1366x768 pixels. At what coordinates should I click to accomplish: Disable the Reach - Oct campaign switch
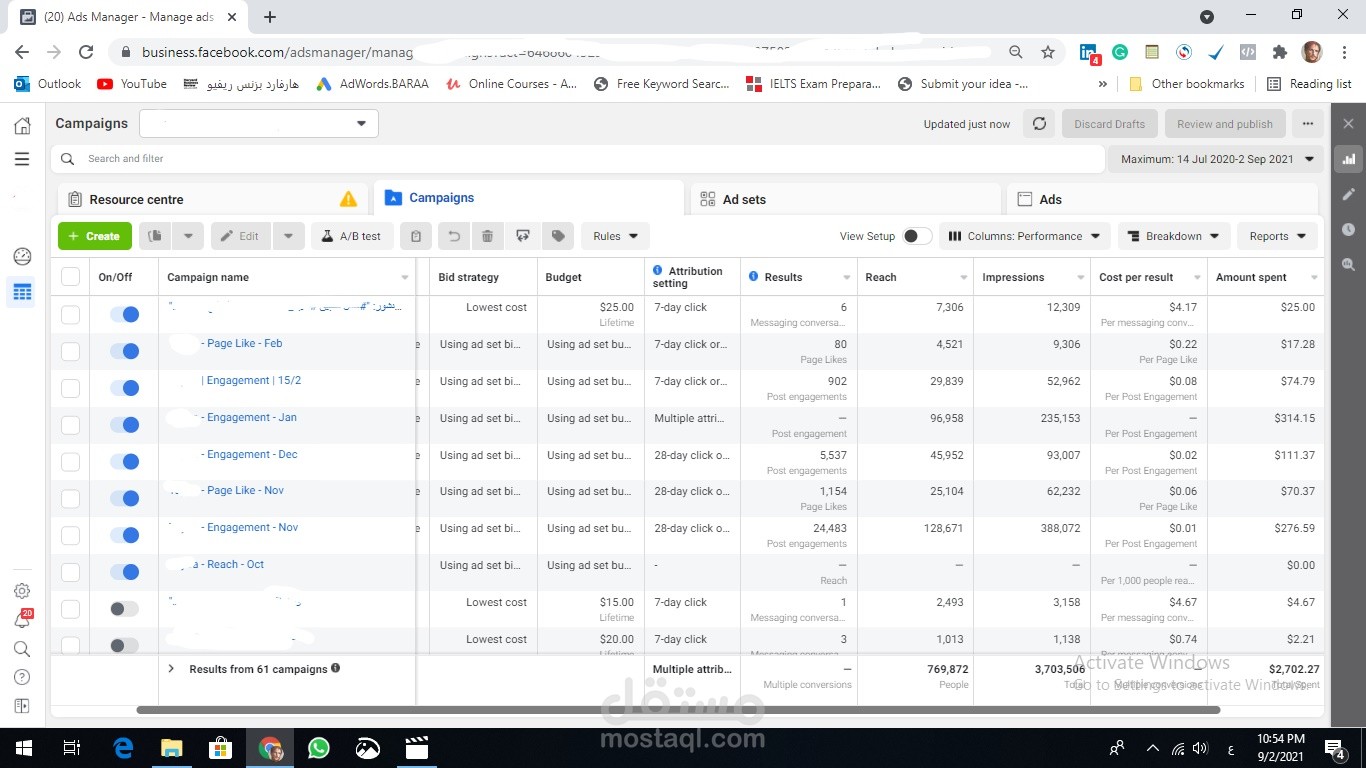(x=124, y=572)
